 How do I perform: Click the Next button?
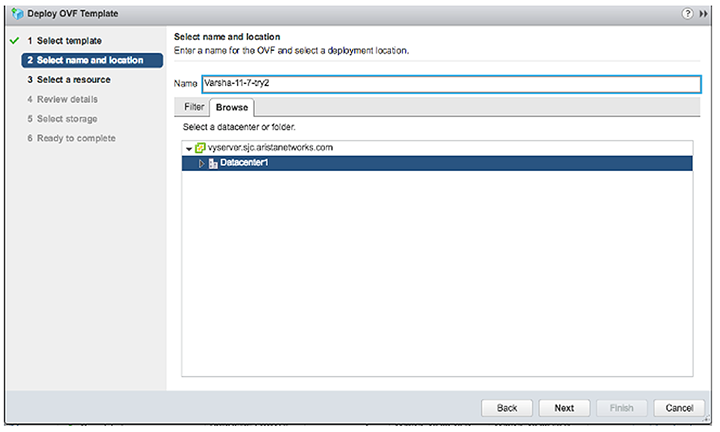(564, 408)
